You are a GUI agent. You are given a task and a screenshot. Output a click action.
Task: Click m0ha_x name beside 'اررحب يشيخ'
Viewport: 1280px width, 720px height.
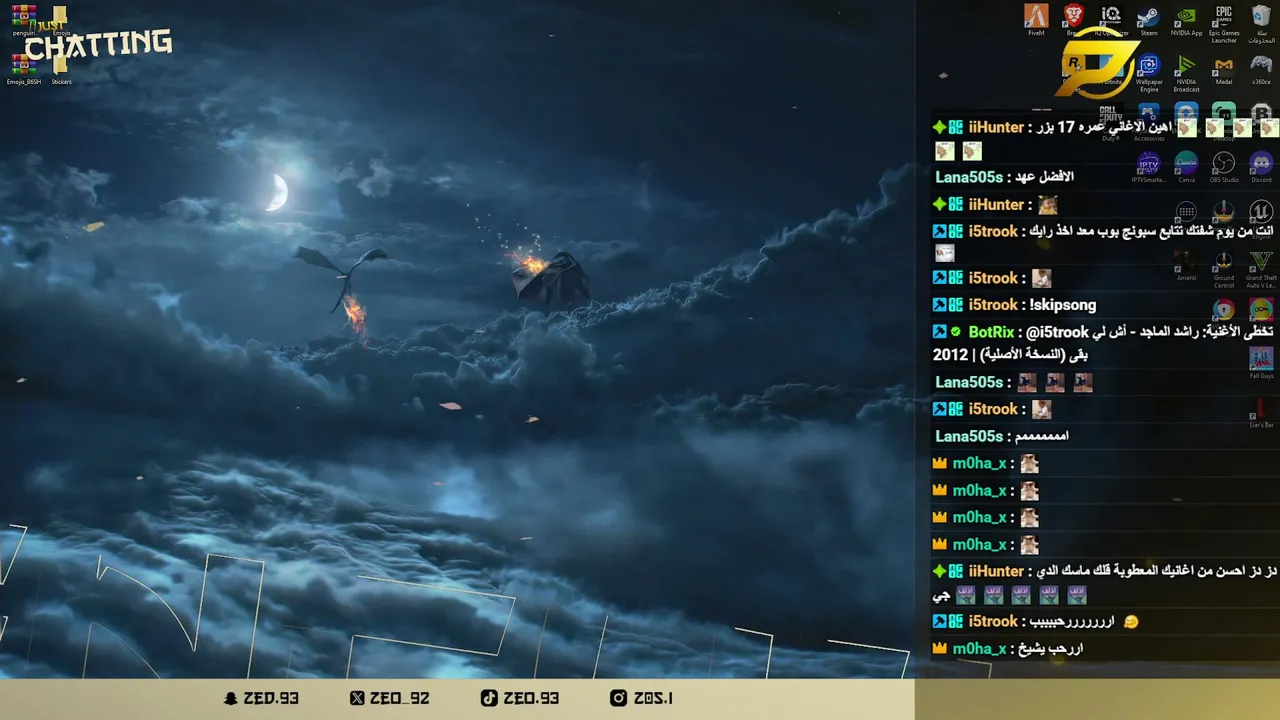[979, 649]
